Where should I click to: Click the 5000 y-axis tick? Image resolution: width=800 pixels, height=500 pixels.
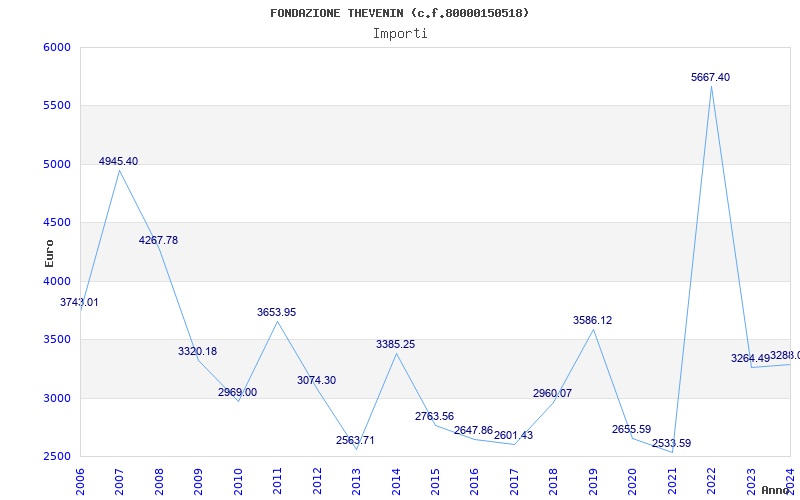pyautogui.click(x=57, y=164)
